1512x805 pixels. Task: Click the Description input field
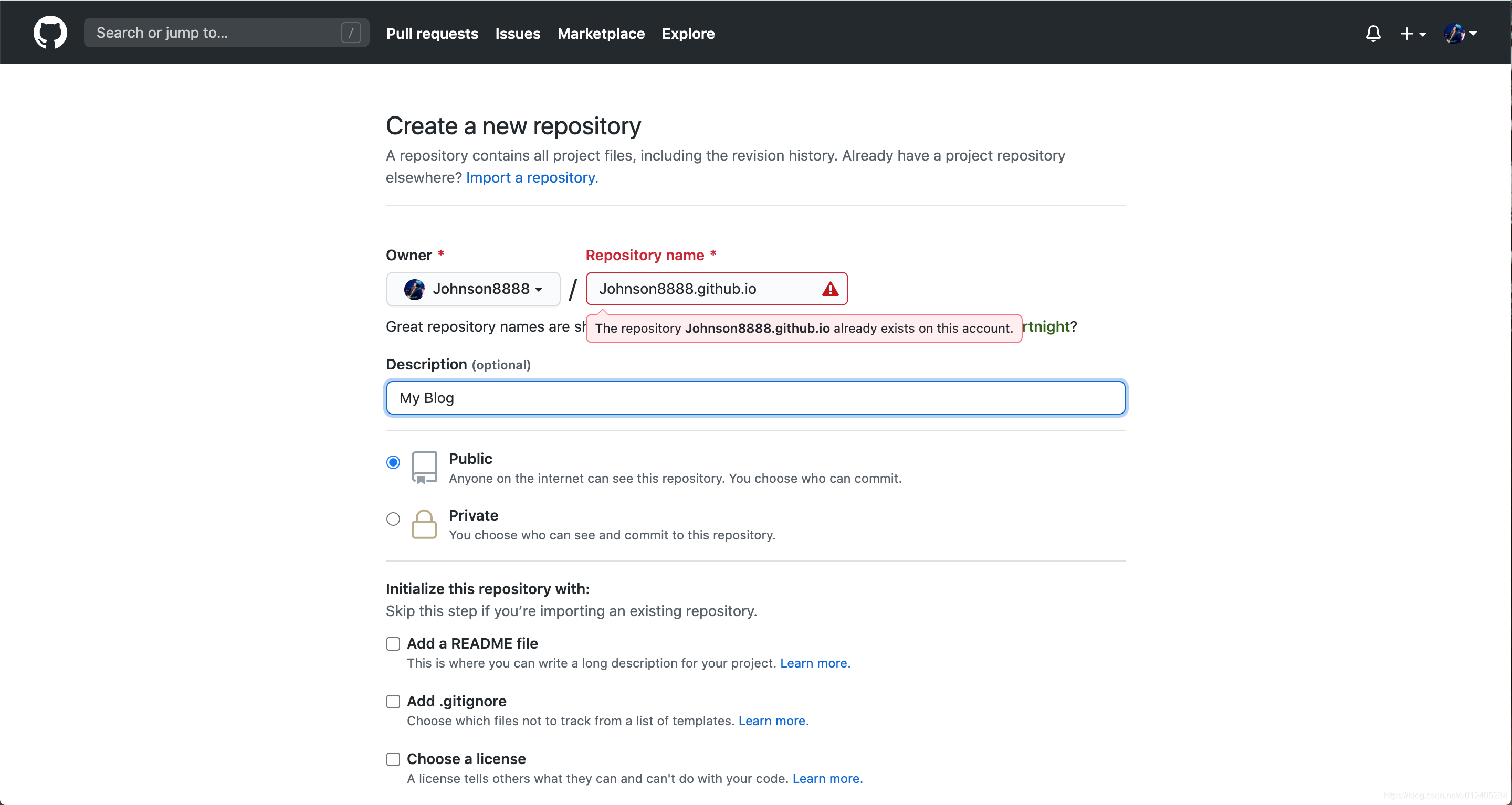(755, 397)
